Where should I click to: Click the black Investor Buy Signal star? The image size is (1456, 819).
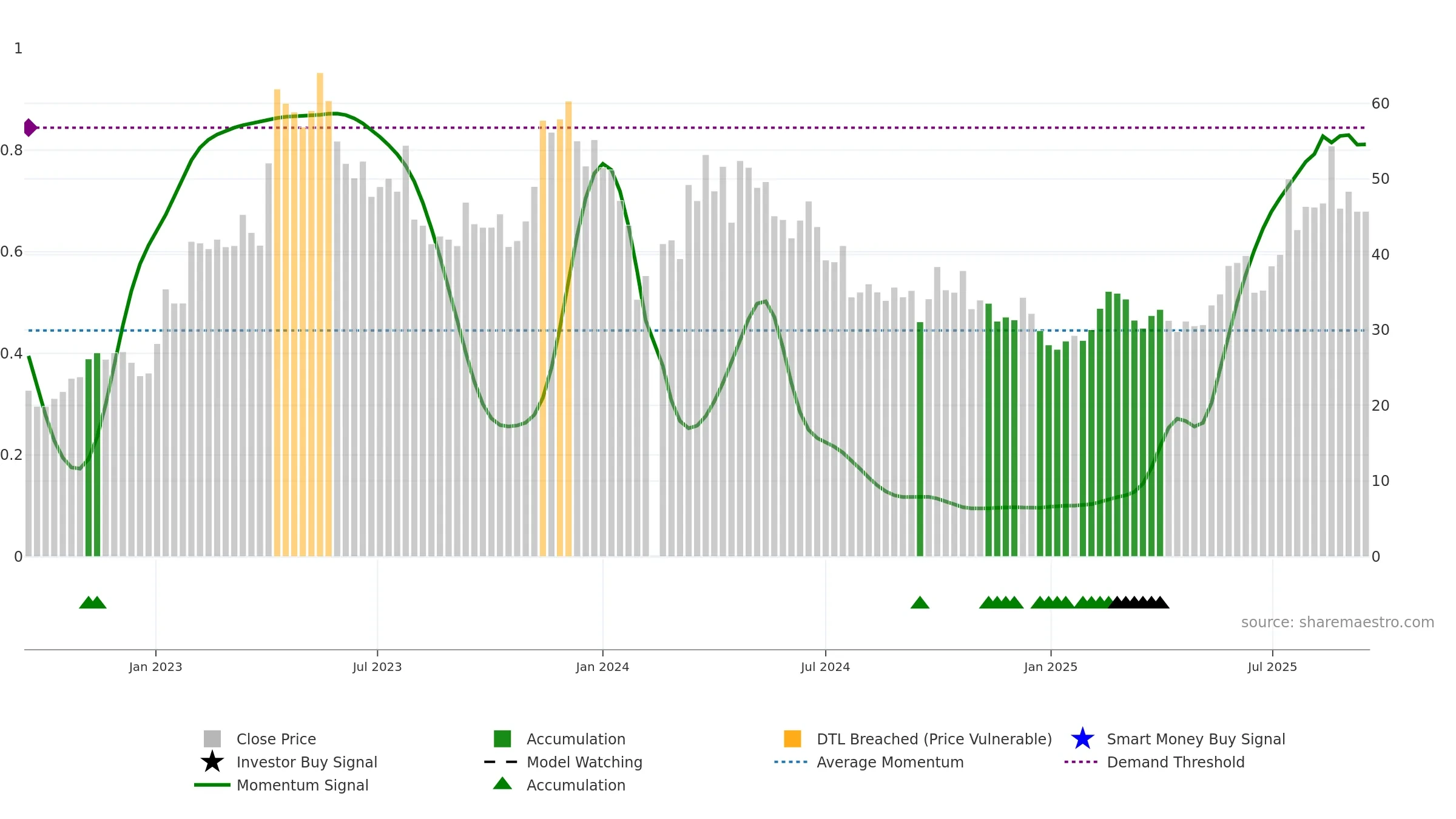212,762
